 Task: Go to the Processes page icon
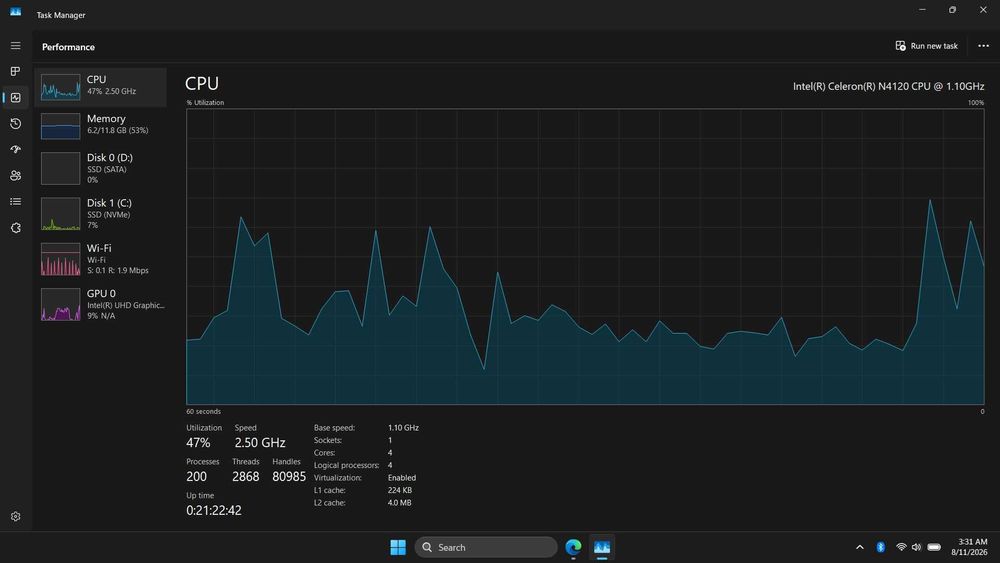point(15,71)
